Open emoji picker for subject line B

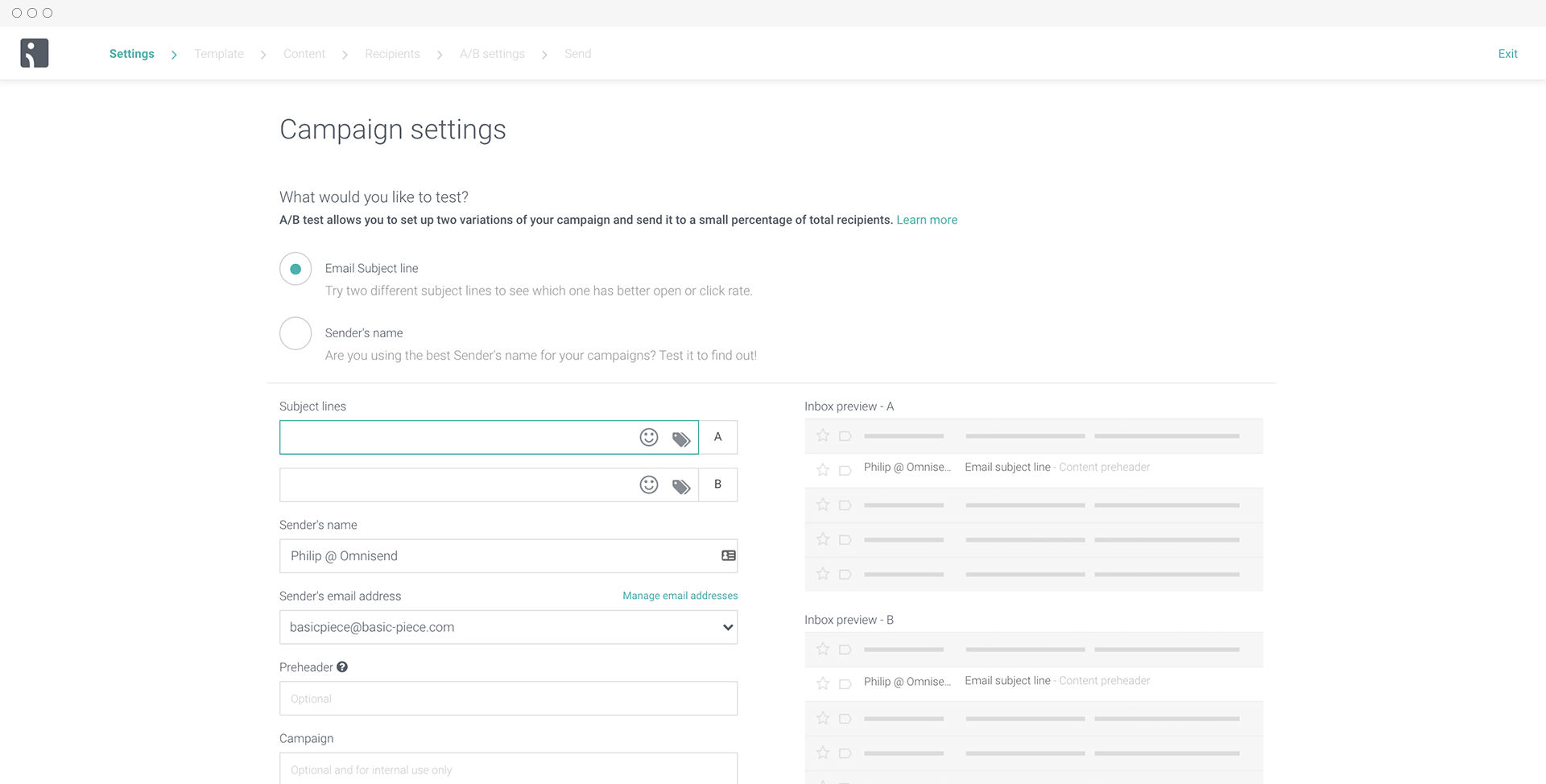[x=649, y=485]
